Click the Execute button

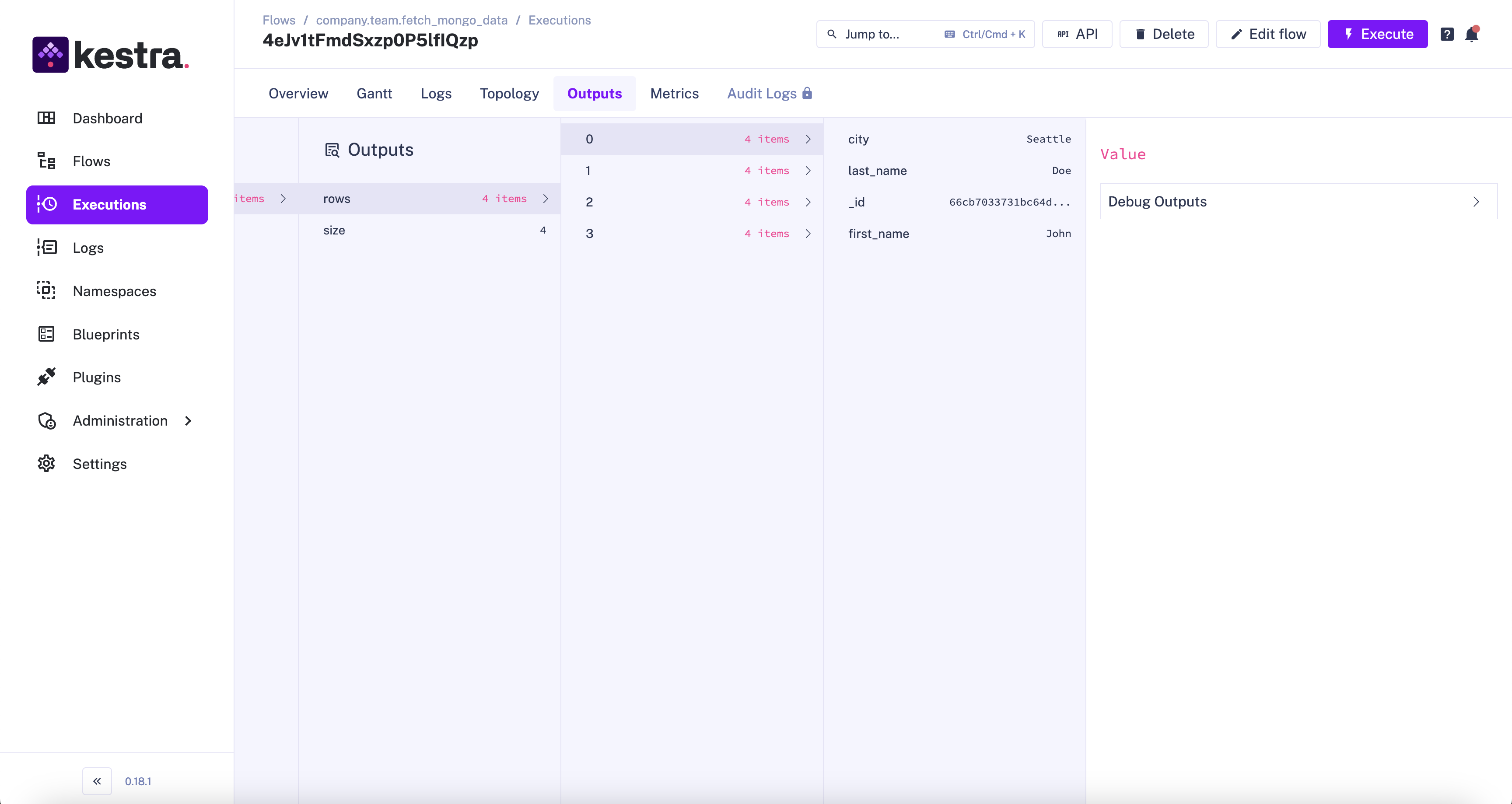pyautogui.click(x=1377, y=34)
